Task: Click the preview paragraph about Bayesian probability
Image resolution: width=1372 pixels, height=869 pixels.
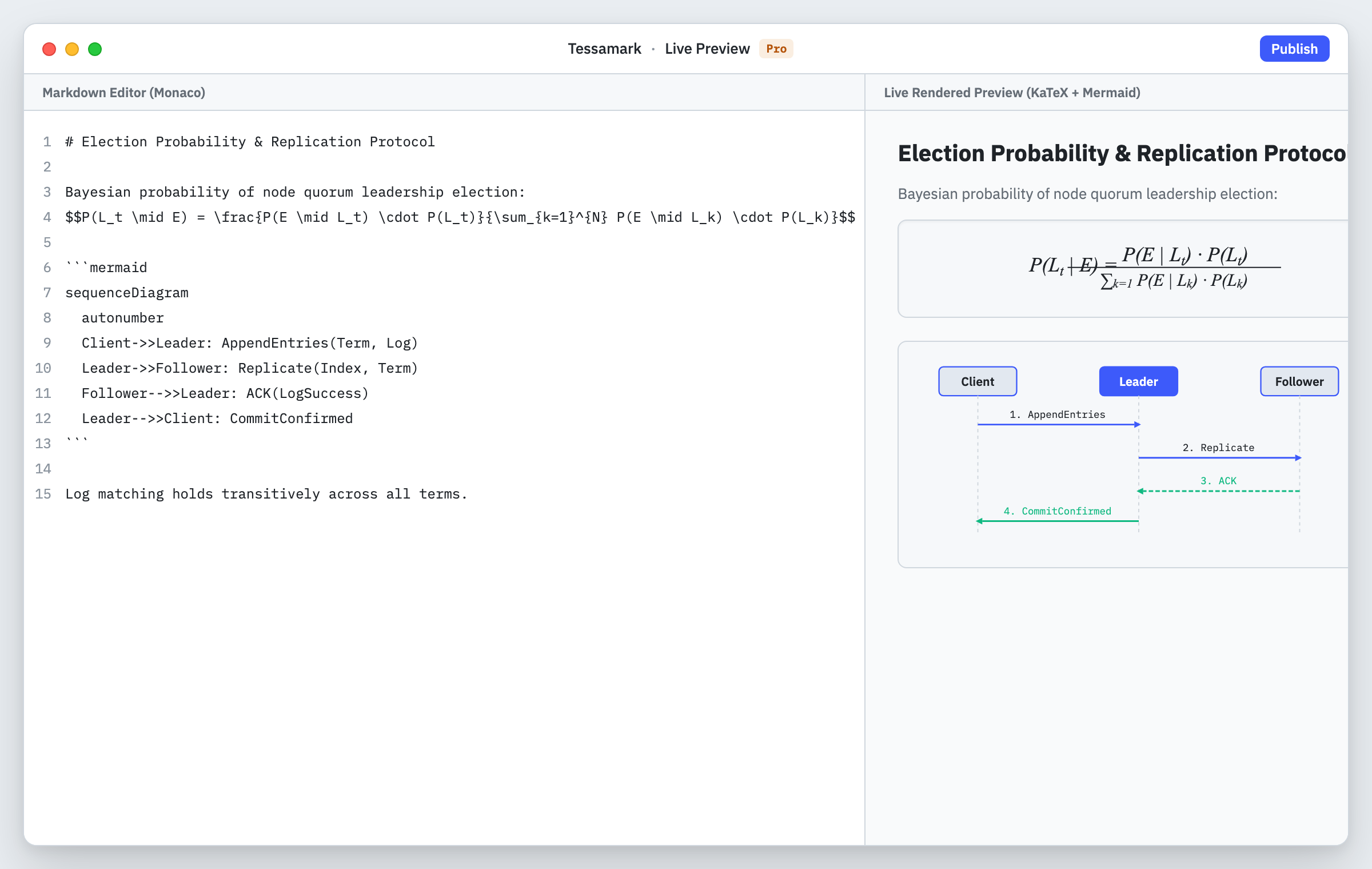Action: coord(1087,194)
